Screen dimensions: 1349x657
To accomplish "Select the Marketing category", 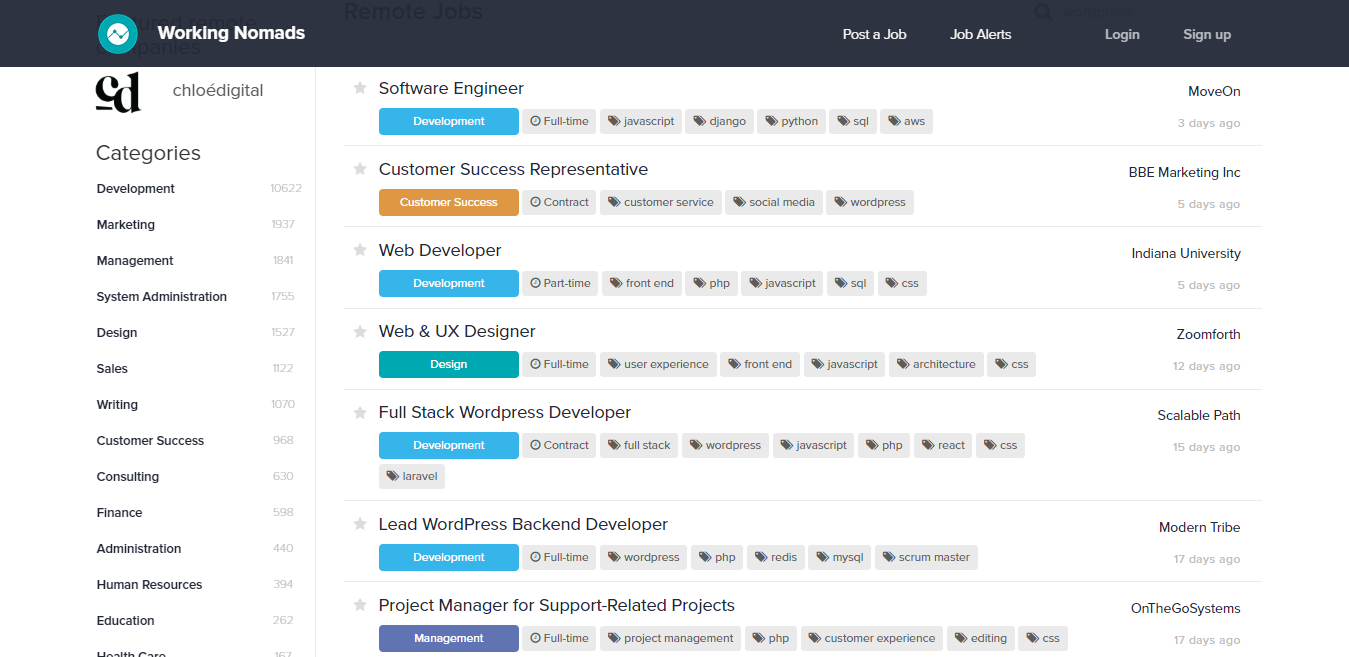I will point(125,224).
